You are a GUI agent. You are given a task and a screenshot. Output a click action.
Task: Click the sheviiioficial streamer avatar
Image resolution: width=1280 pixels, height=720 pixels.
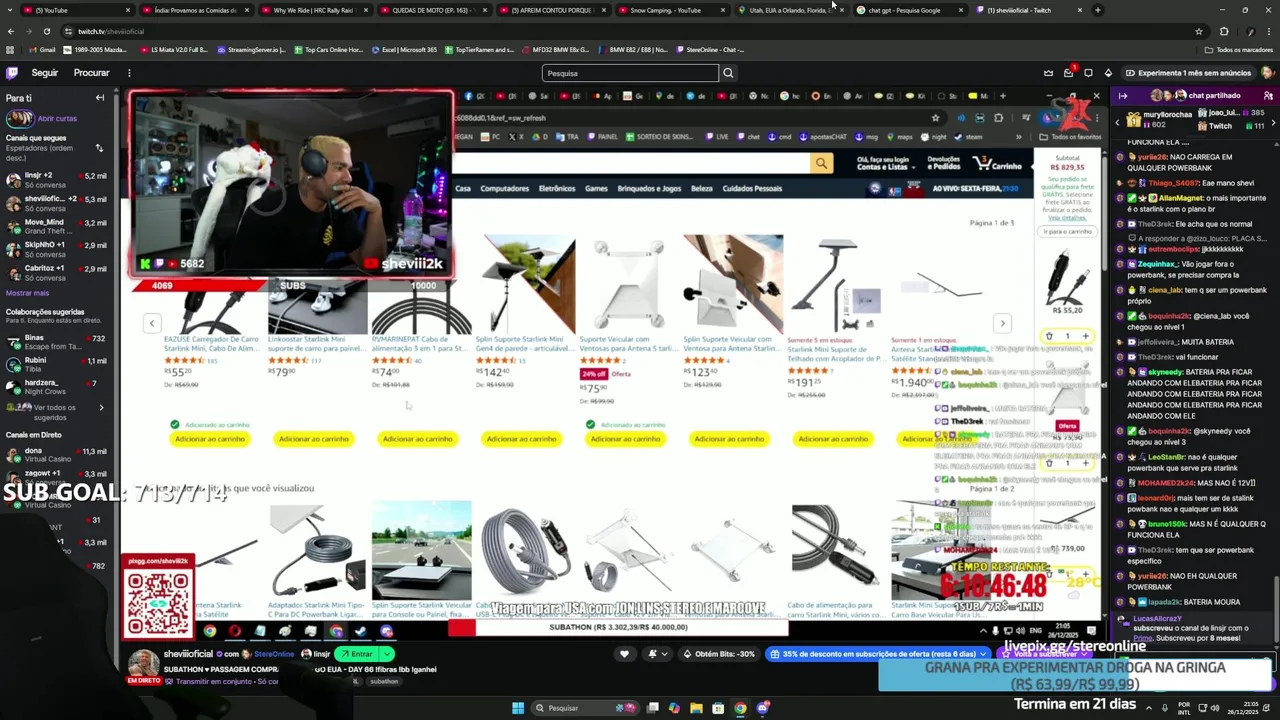point(143,663)
